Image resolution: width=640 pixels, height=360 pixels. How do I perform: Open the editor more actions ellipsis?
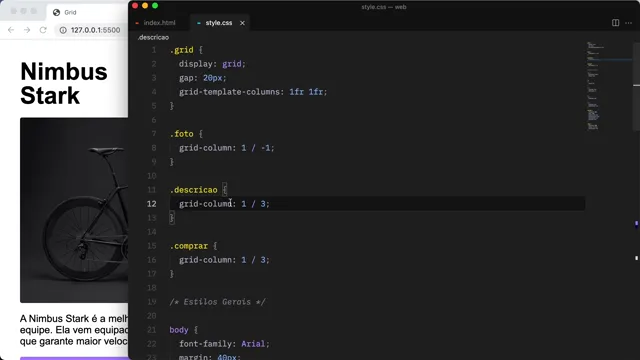(629, 23)
